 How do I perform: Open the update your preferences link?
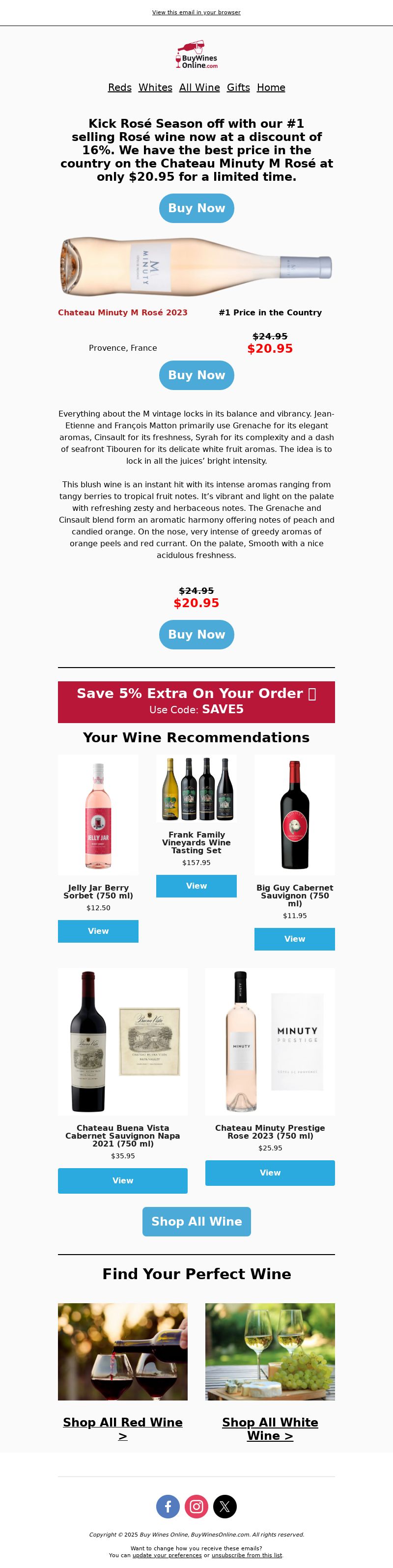coord(168,1555)
